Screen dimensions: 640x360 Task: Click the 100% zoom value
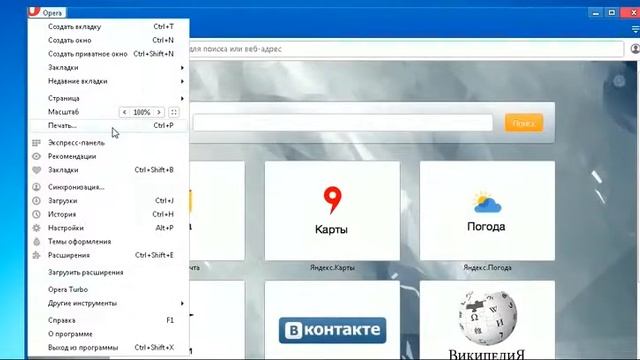(142, 112)
